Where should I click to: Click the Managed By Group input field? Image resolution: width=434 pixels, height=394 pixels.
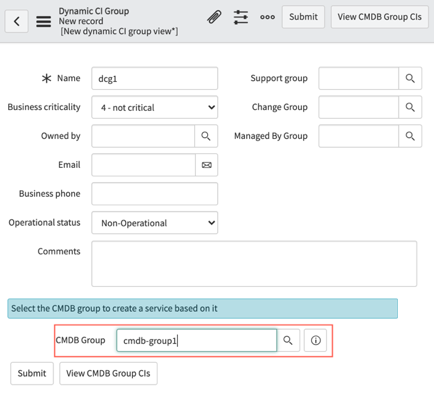358,136
